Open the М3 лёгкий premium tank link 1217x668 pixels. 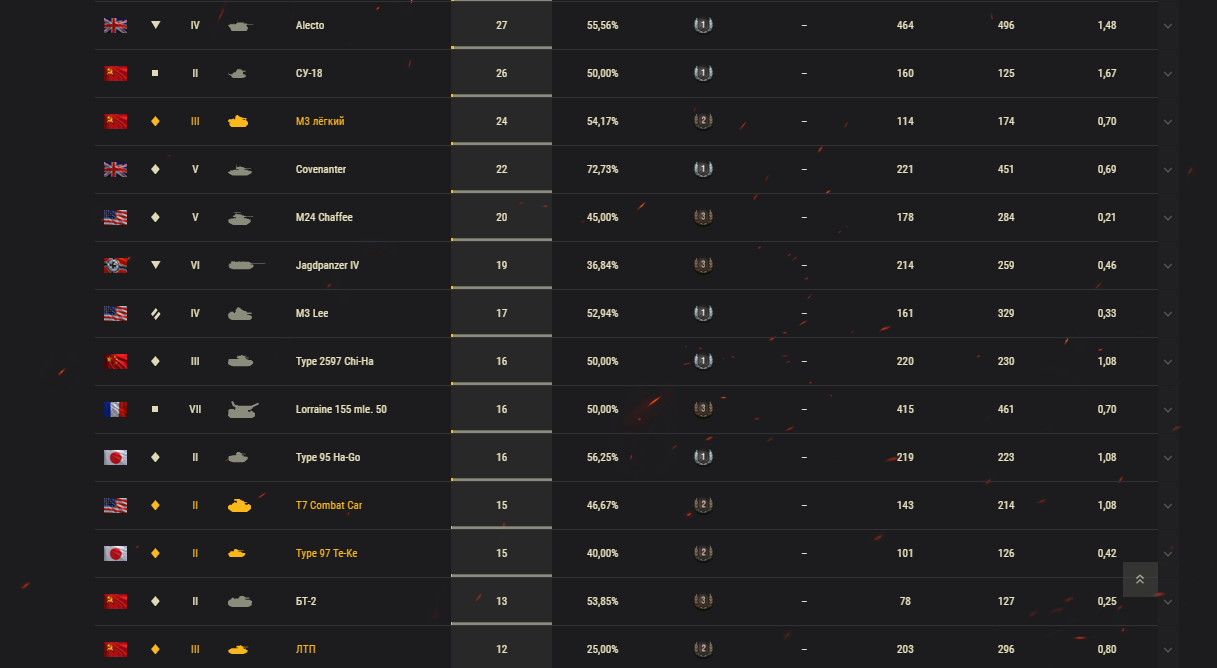coord(320,121)
